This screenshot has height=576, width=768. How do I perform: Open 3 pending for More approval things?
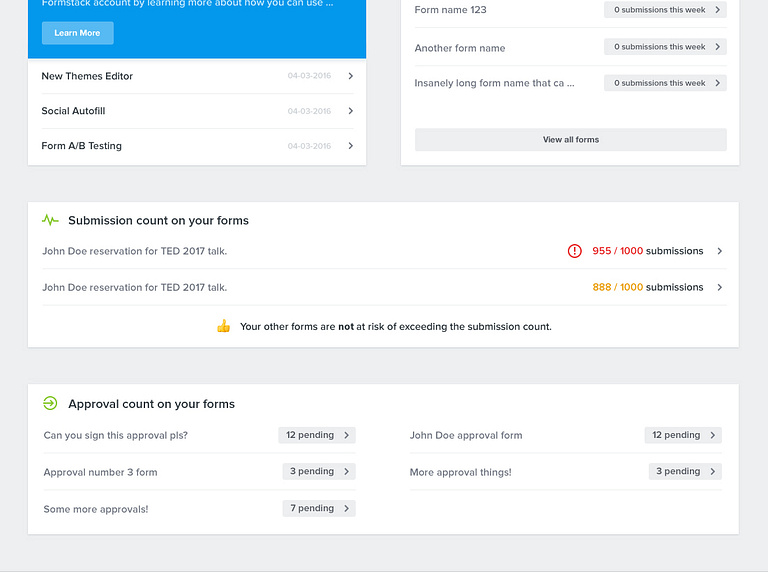pos(685,471)
